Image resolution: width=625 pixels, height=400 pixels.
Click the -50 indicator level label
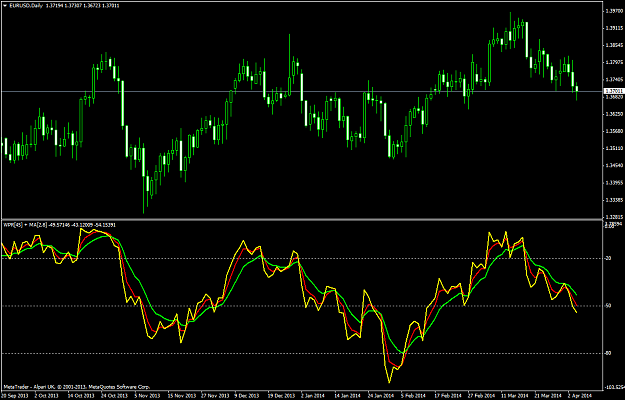click(x=607, y=306)
